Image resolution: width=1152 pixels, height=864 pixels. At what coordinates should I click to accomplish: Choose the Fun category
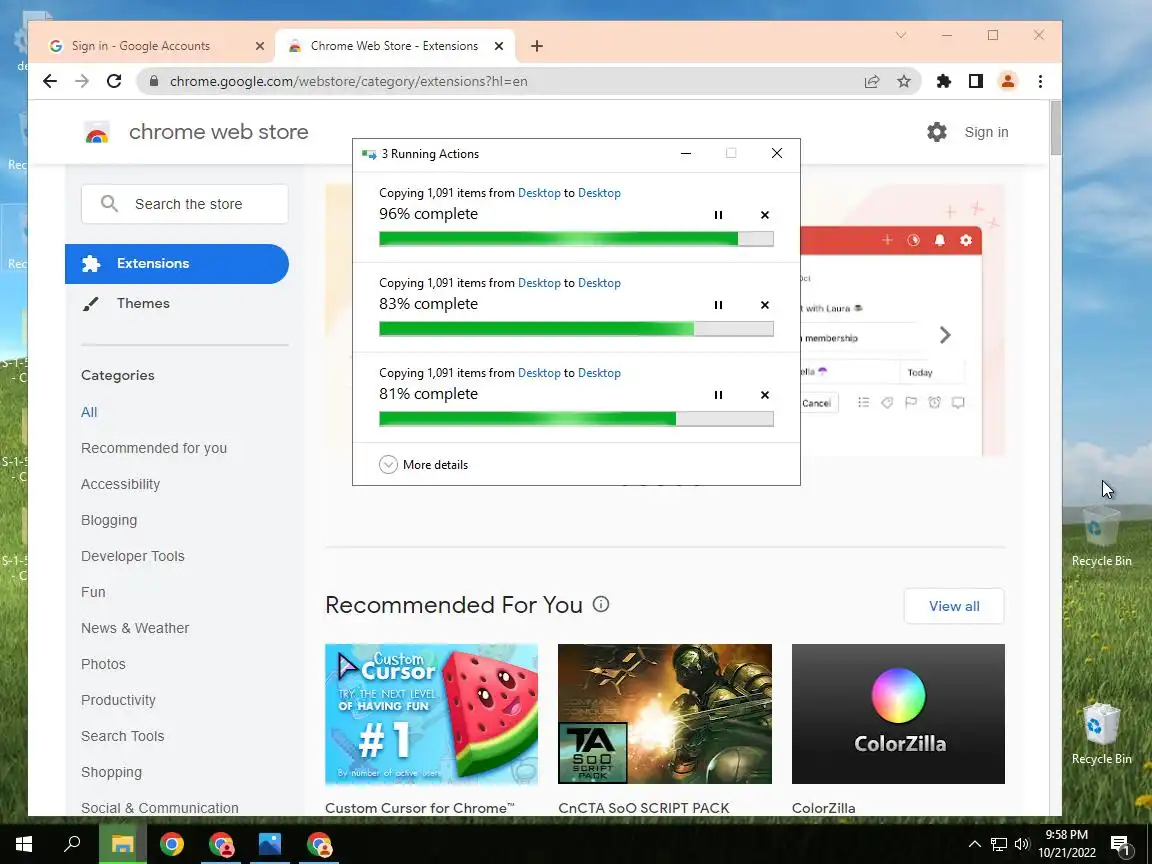93,592
